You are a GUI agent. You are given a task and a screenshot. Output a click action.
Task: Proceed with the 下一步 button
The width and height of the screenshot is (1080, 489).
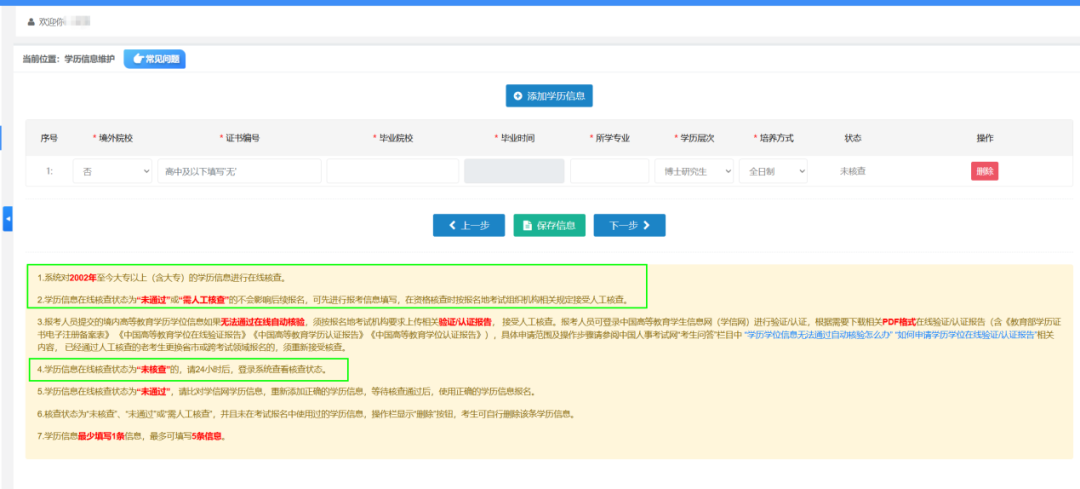tap(630, 225)
